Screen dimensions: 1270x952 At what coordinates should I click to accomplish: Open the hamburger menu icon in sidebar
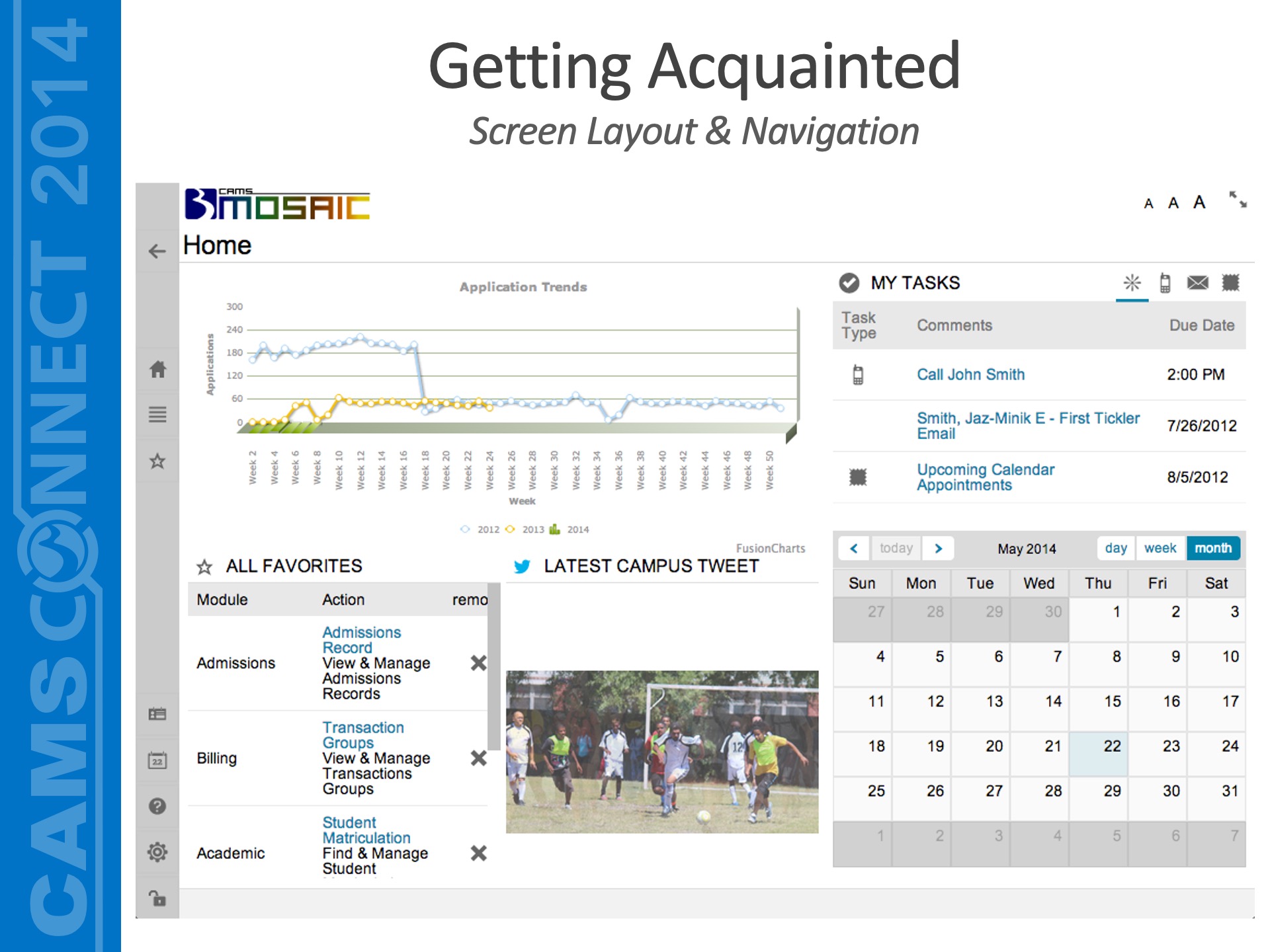click(x=157, y=415)
